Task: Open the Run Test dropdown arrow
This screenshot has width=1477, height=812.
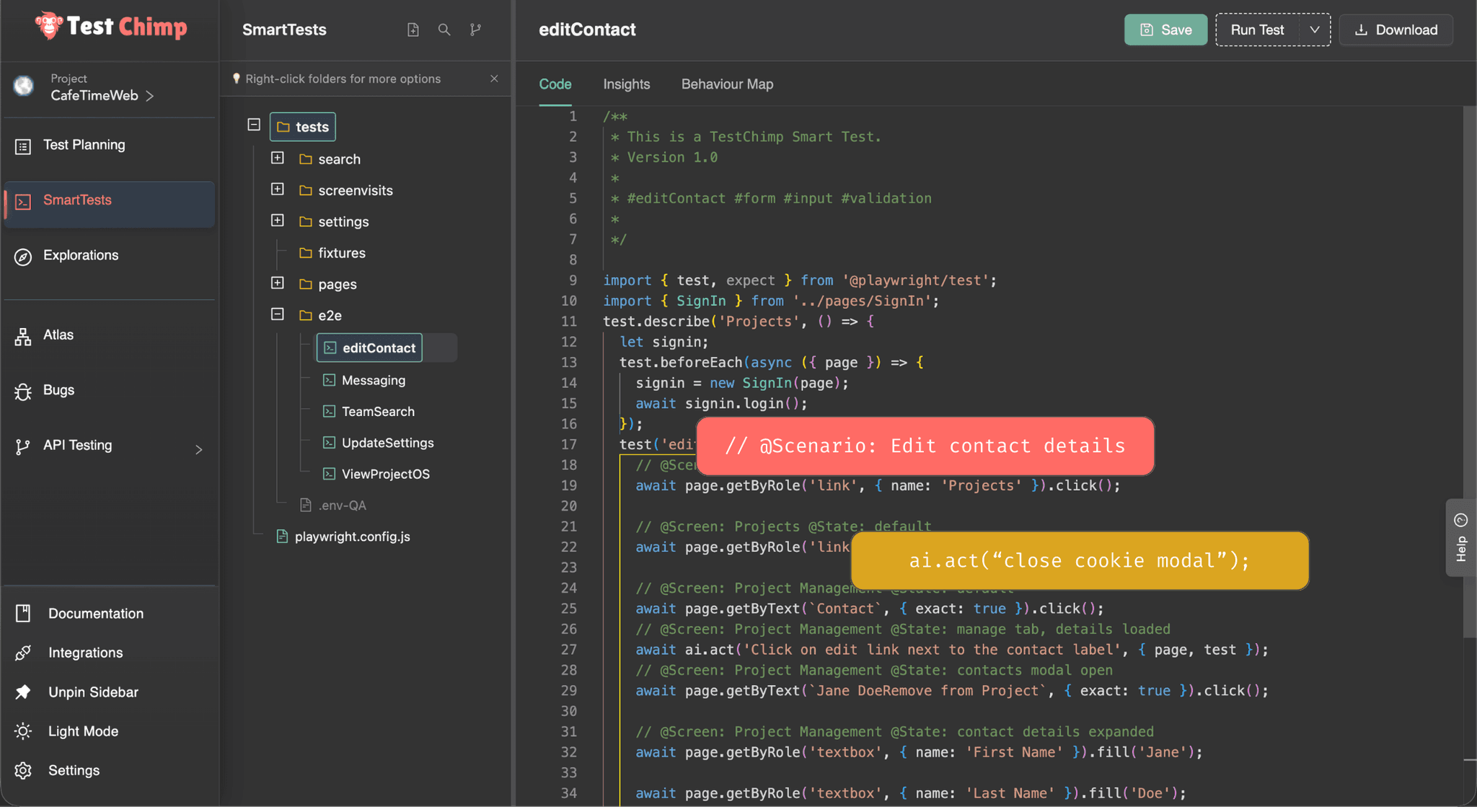Action: click(1315, 30)
